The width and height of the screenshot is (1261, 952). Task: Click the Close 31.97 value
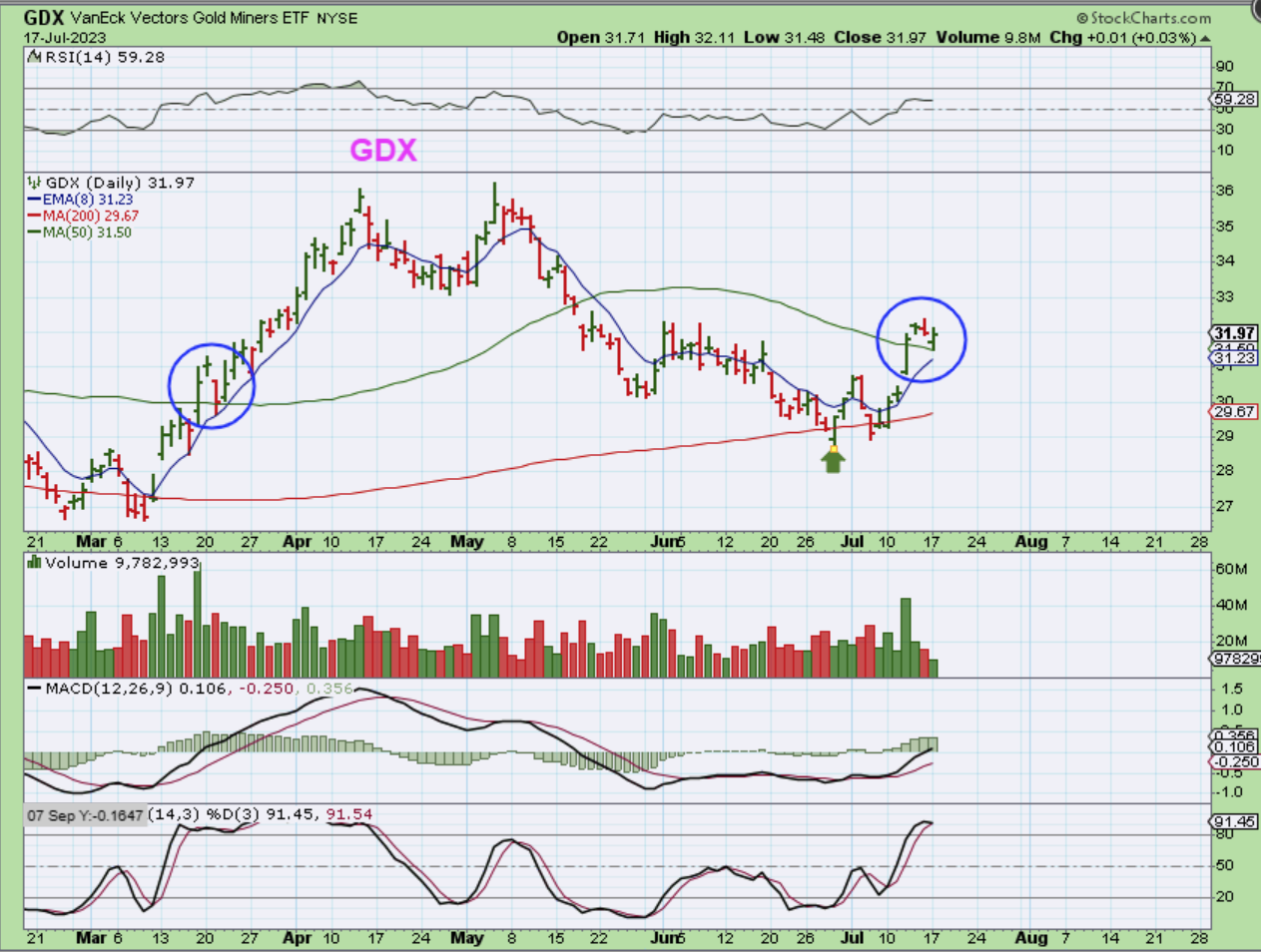[880, 37]
